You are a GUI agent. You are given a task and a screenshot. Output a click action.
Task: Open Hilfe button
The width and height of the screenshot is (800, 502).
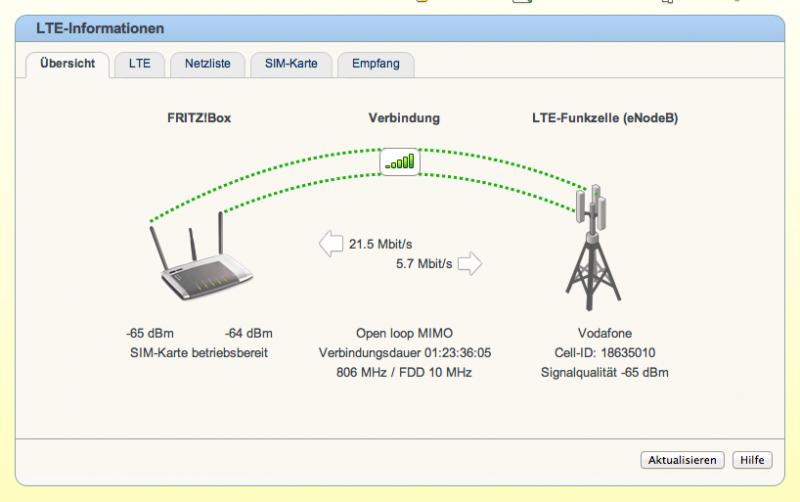point(752,460)
